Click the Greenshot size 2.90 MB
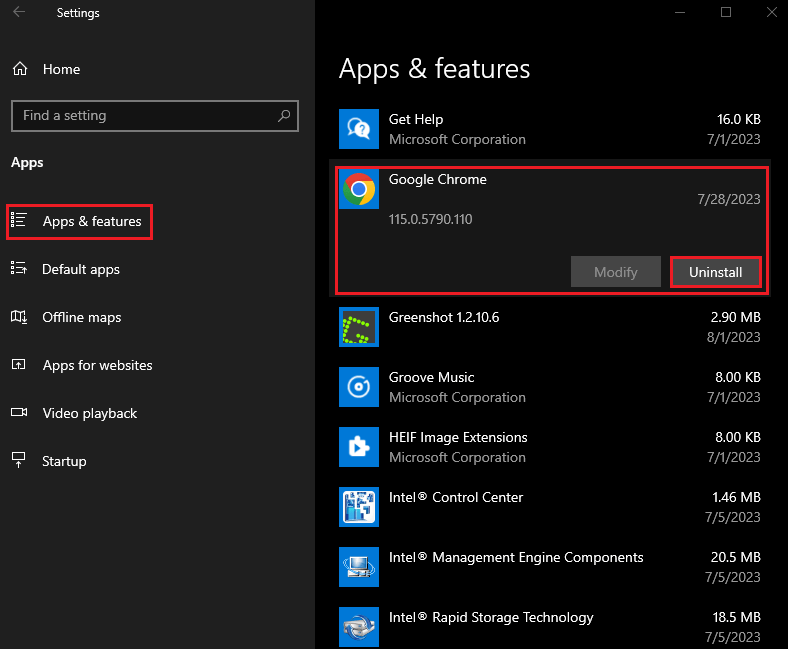The height and width of the screenshot is (649, 788). click(736, 317)
